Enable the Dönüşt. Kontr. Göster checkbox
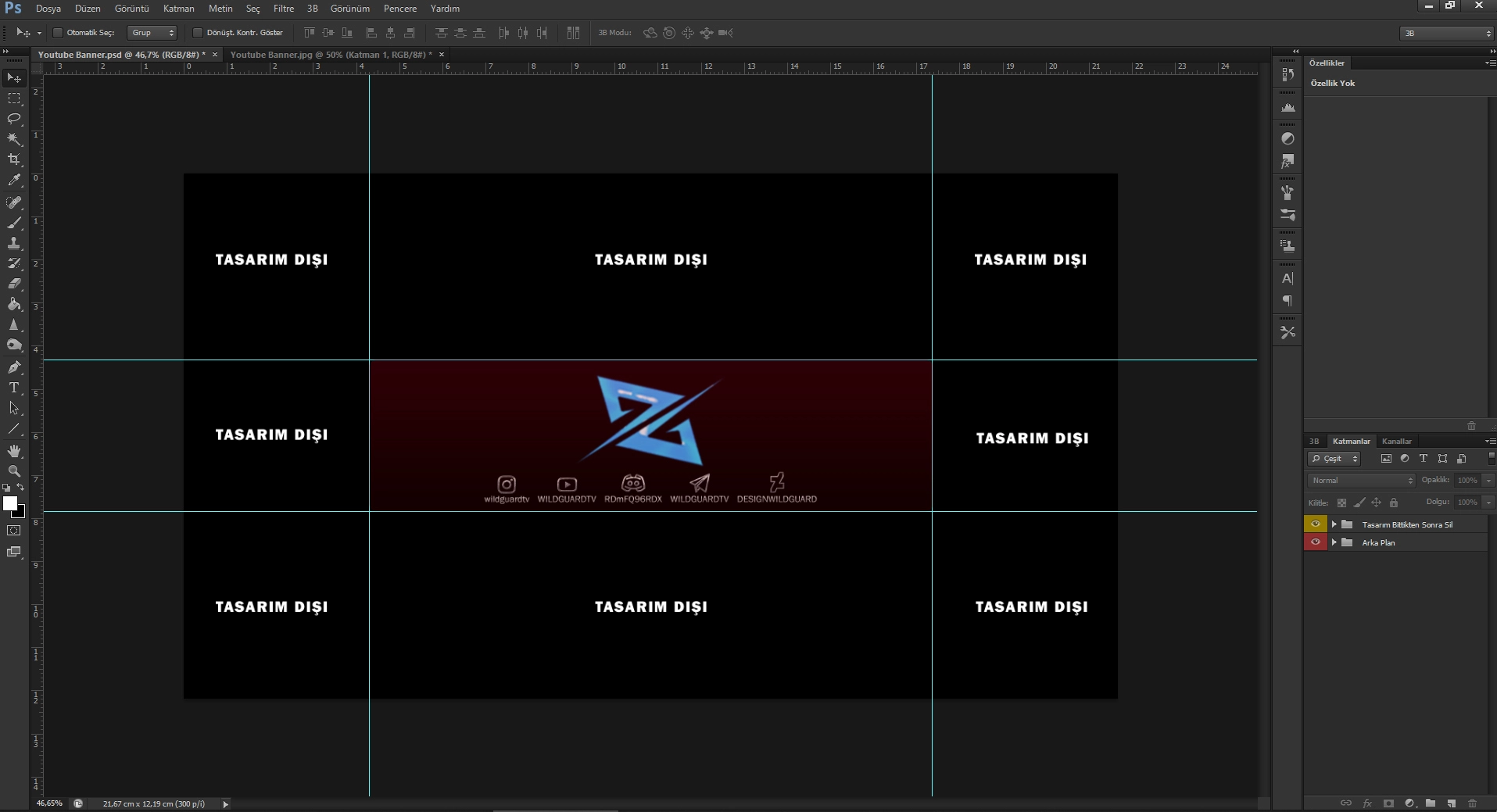This screenshot has height=812, width=1497. pyautogui.click(x=198, y=33)
